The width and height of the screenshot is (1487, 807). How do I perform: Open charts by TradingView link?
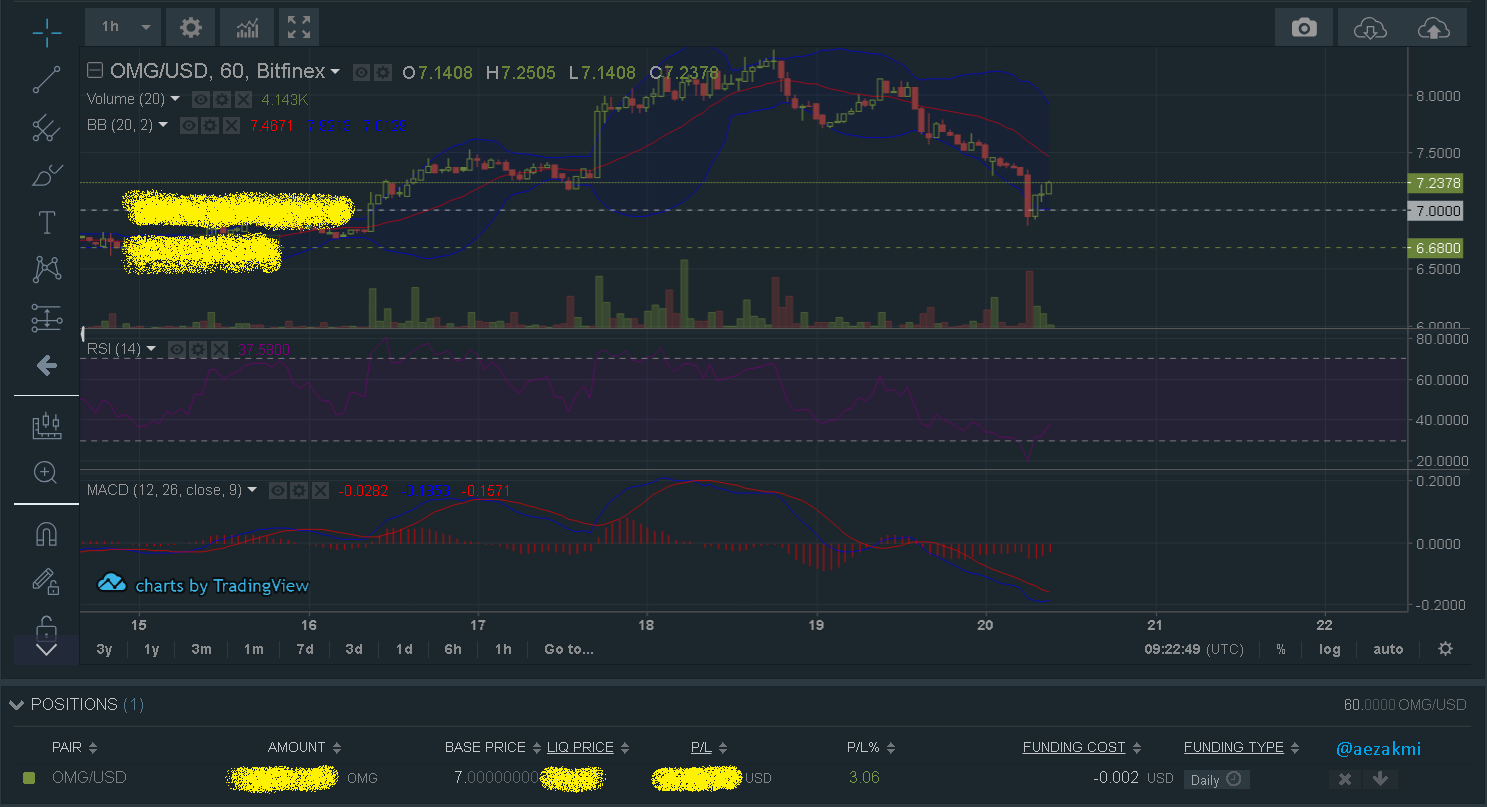[203, 585]
